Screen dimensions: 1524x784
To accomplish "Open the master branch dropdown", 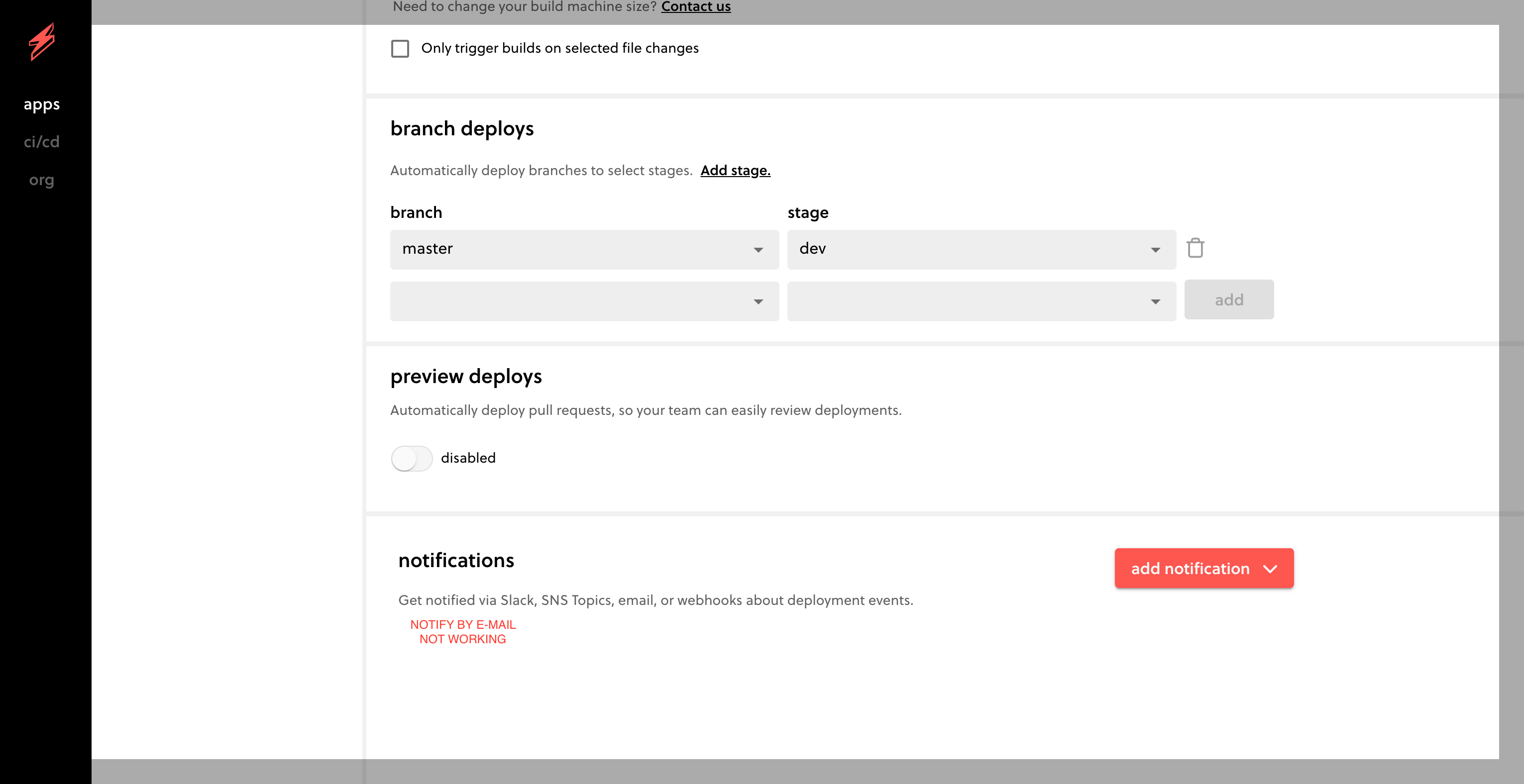I will coord(584,249).
